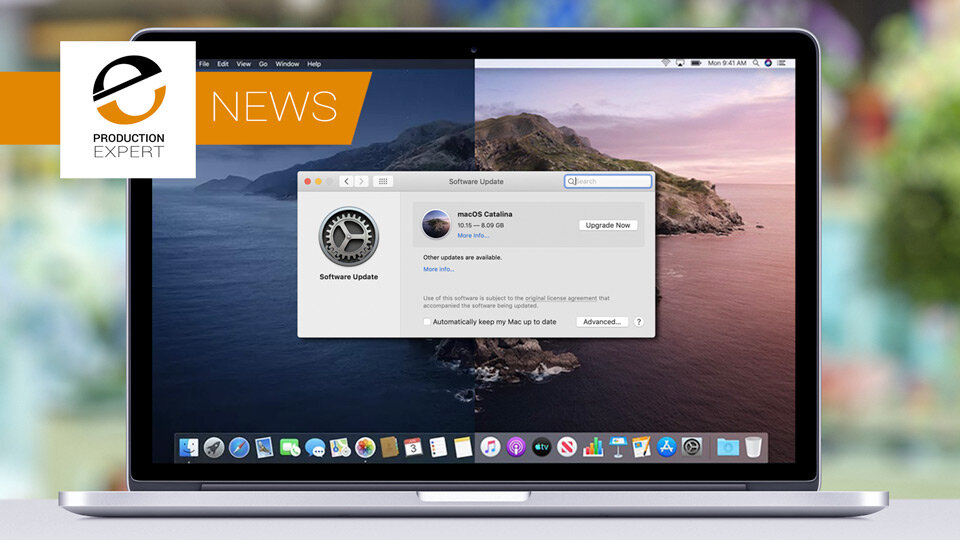Click the Wi-Fi status icon

click(x=666, y=63)
